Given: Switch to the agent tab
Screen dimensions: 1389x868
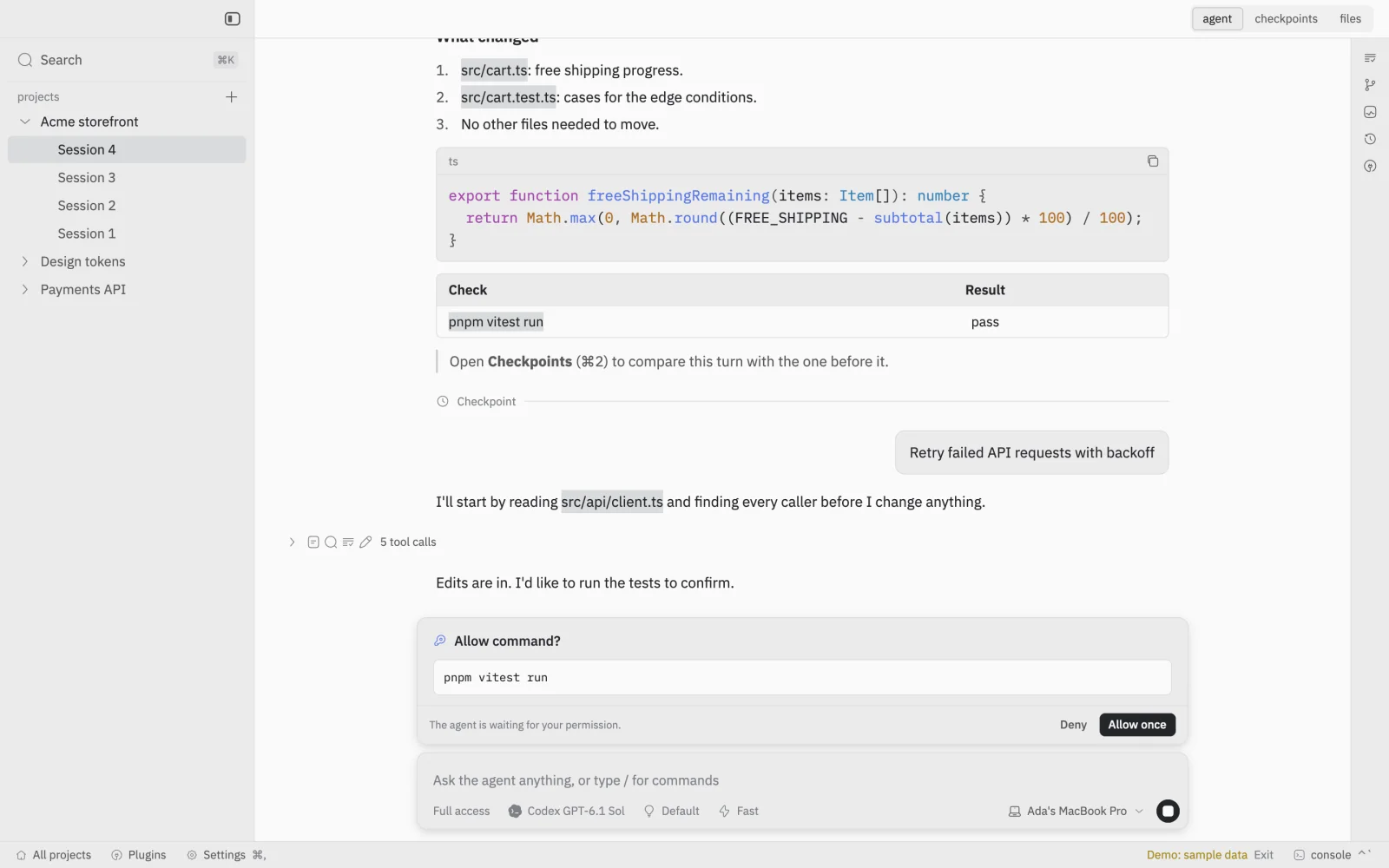Looking at the screenshot, I should 1217,19.
